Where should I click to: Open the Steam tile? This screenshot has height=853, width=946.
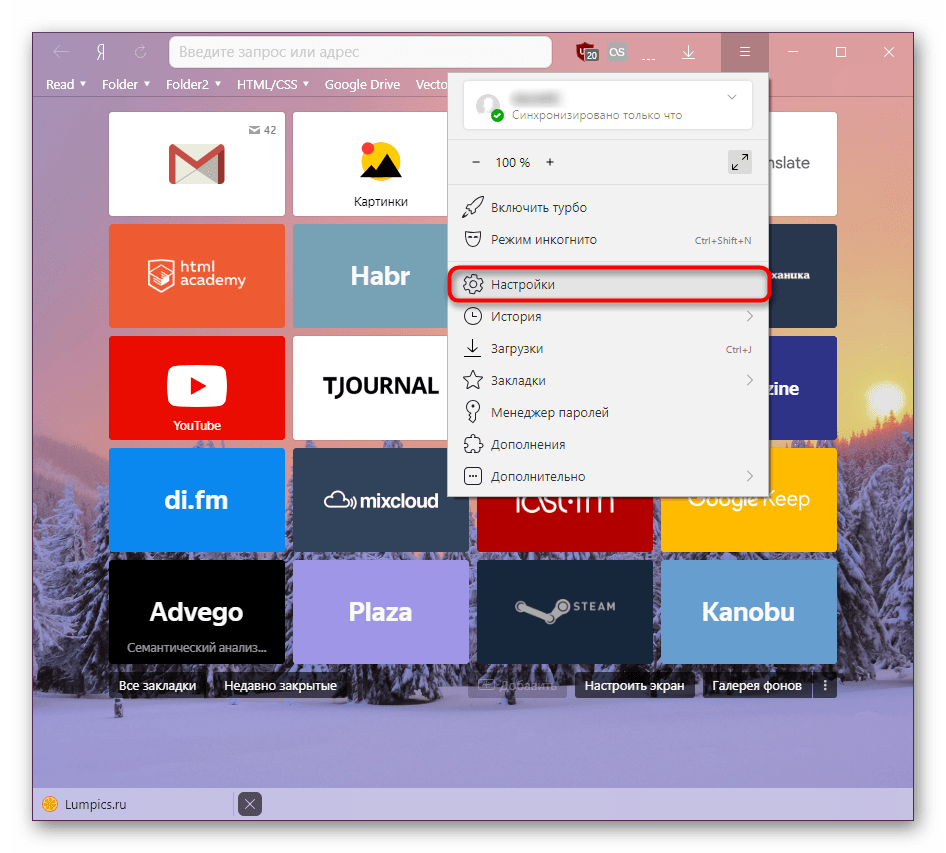click(565, 612)
